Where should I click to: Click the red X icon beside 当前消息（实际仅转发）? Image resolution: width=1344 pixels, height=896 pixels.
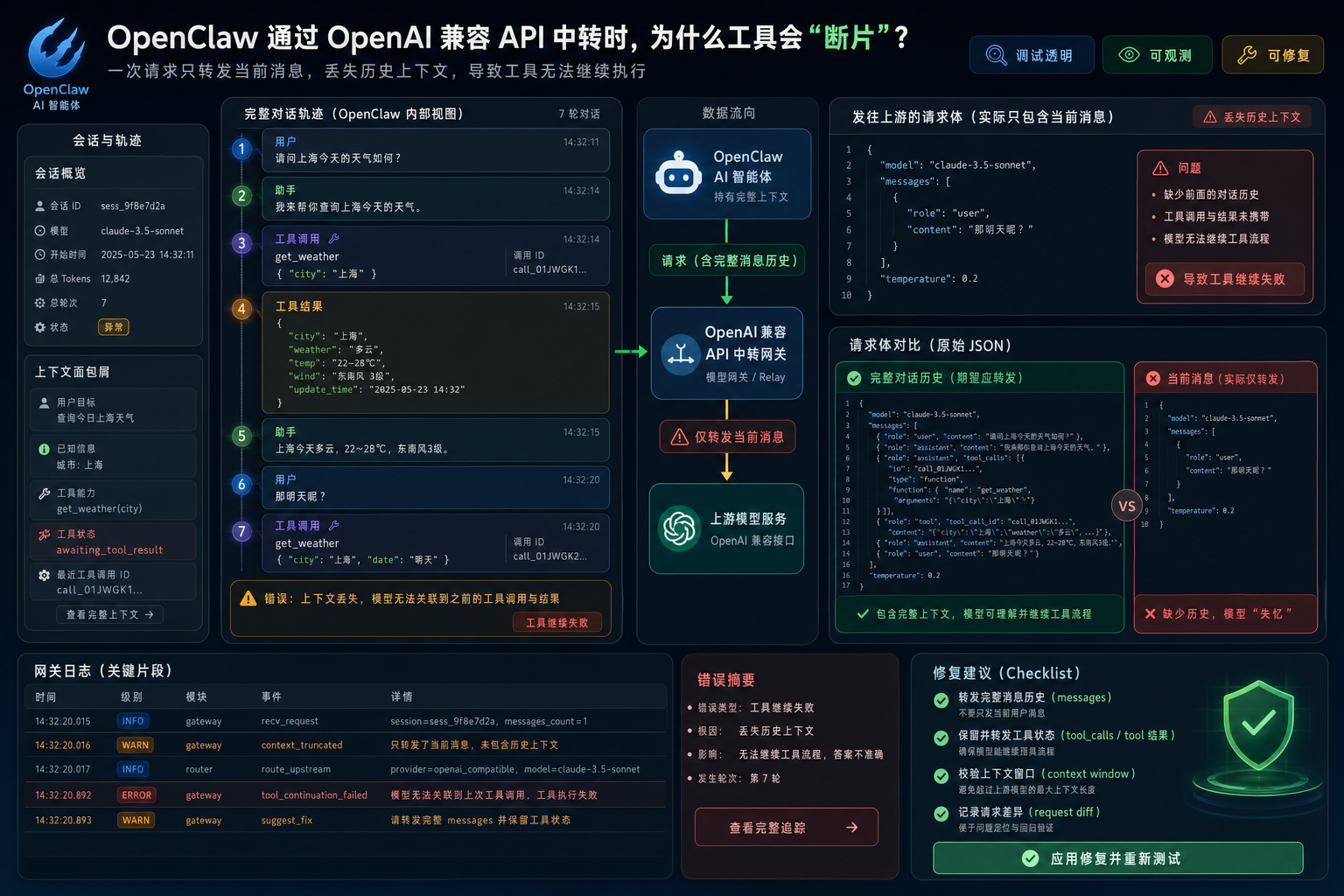coord(1152,378)
